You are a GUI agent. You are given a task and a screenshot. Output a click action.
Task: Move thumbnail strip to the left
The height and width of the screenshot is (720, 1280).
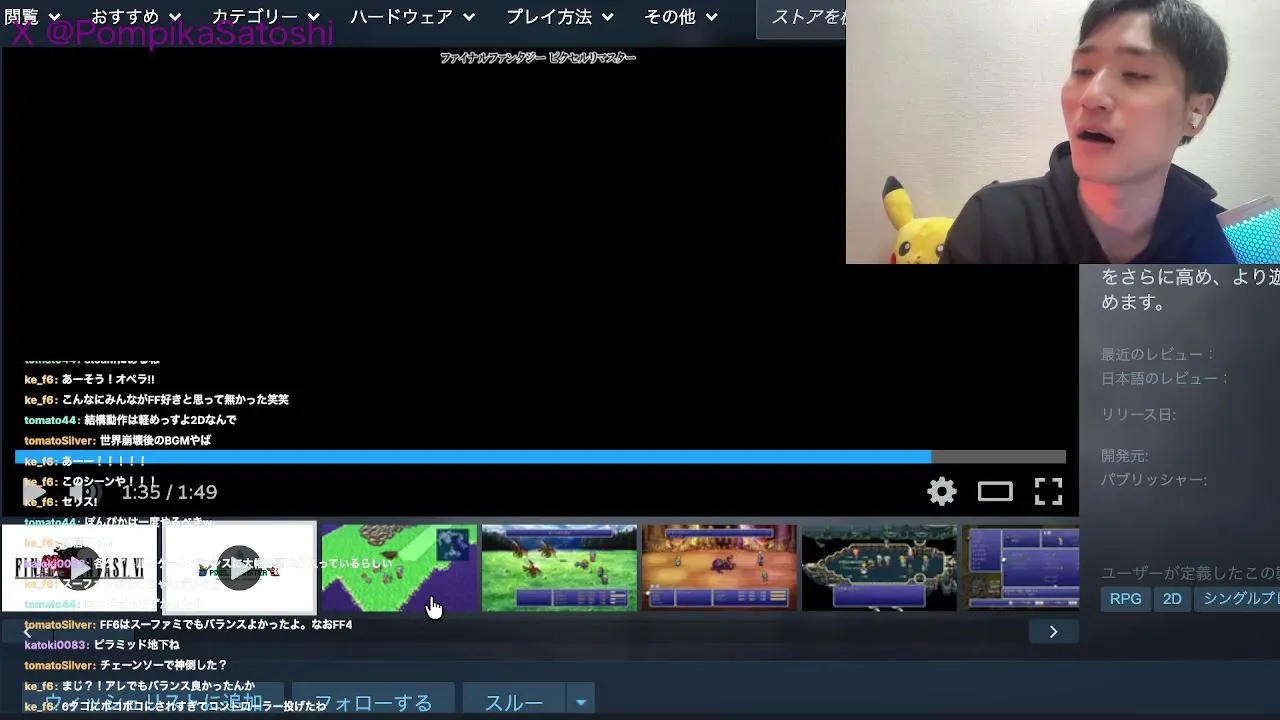[27, 631]
